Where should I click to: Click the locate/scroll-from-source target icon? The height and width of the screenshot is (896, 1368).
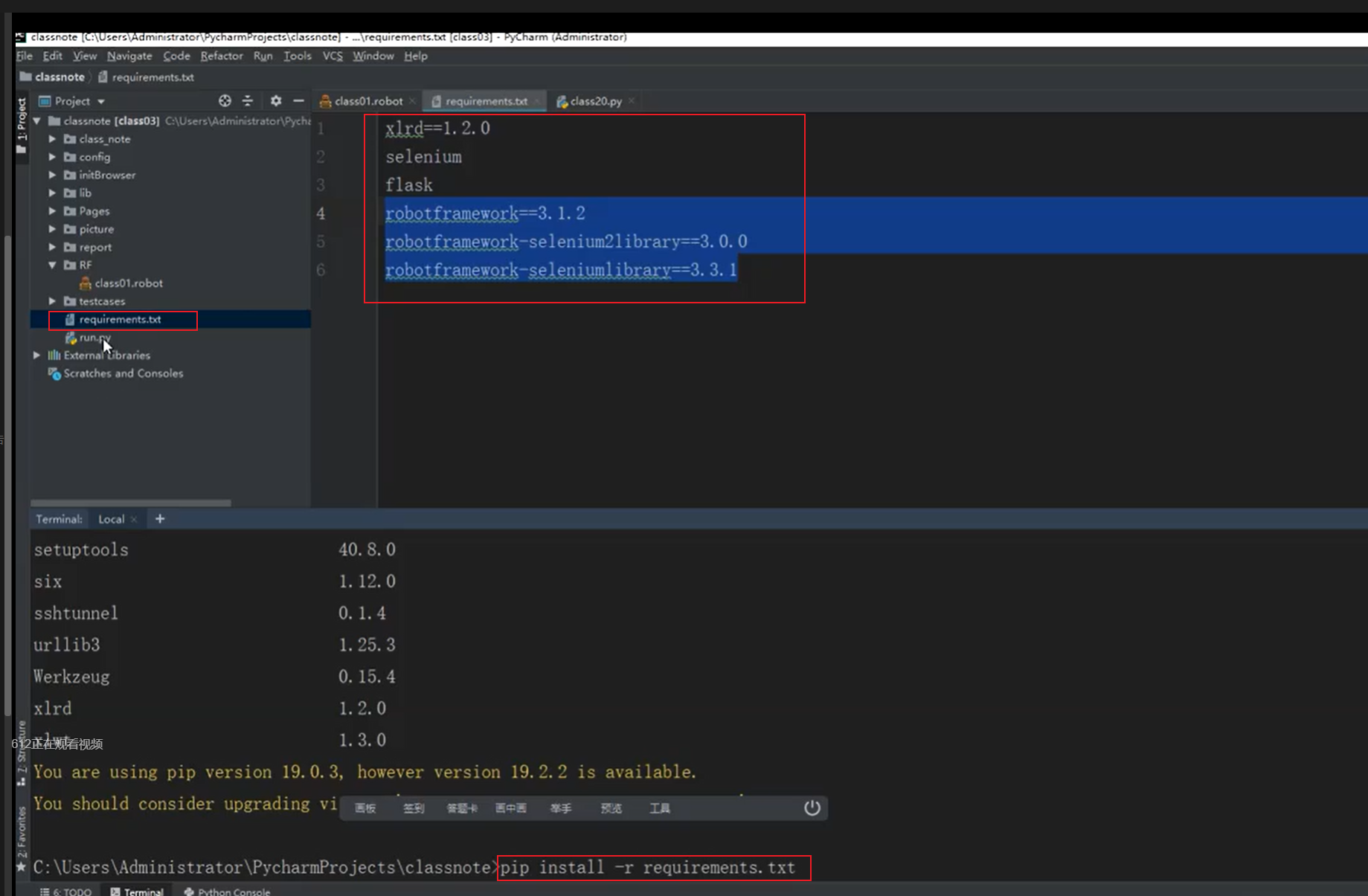[225, 100]
